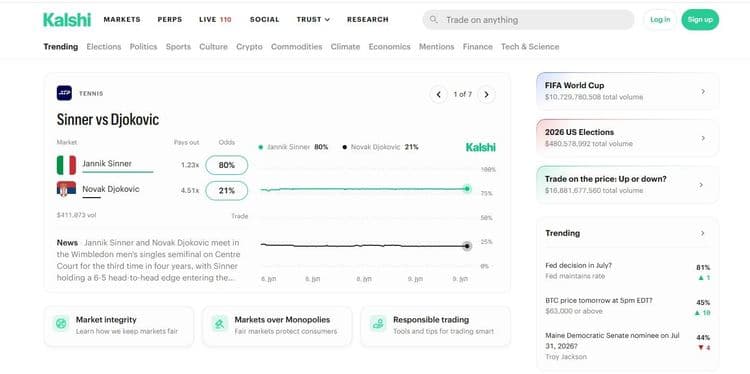Open the PERPS menu item

click(x=170, y=20)
